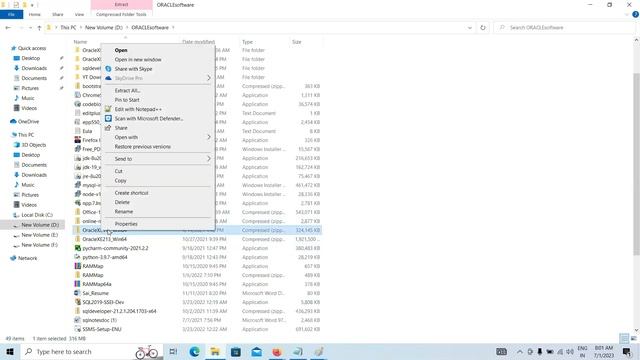
Task: Sort by the Type column header
Action: point(247,42)
